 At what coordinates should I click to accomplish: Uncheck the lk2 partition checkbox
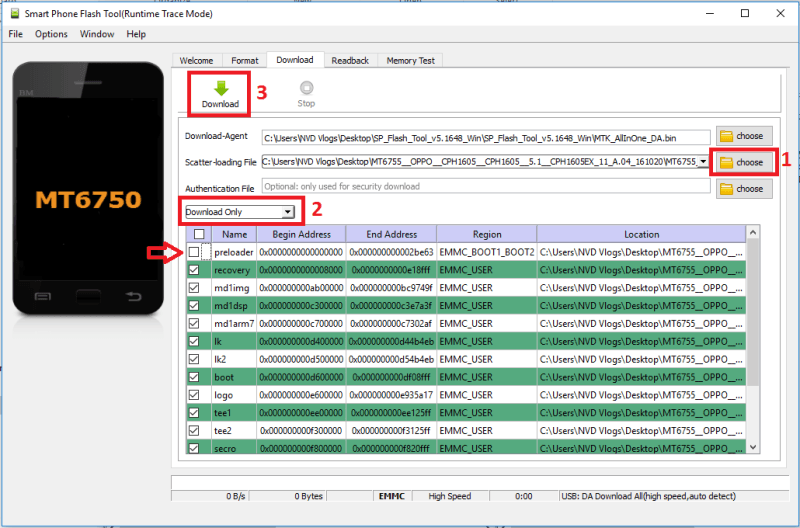coord(194,359)
